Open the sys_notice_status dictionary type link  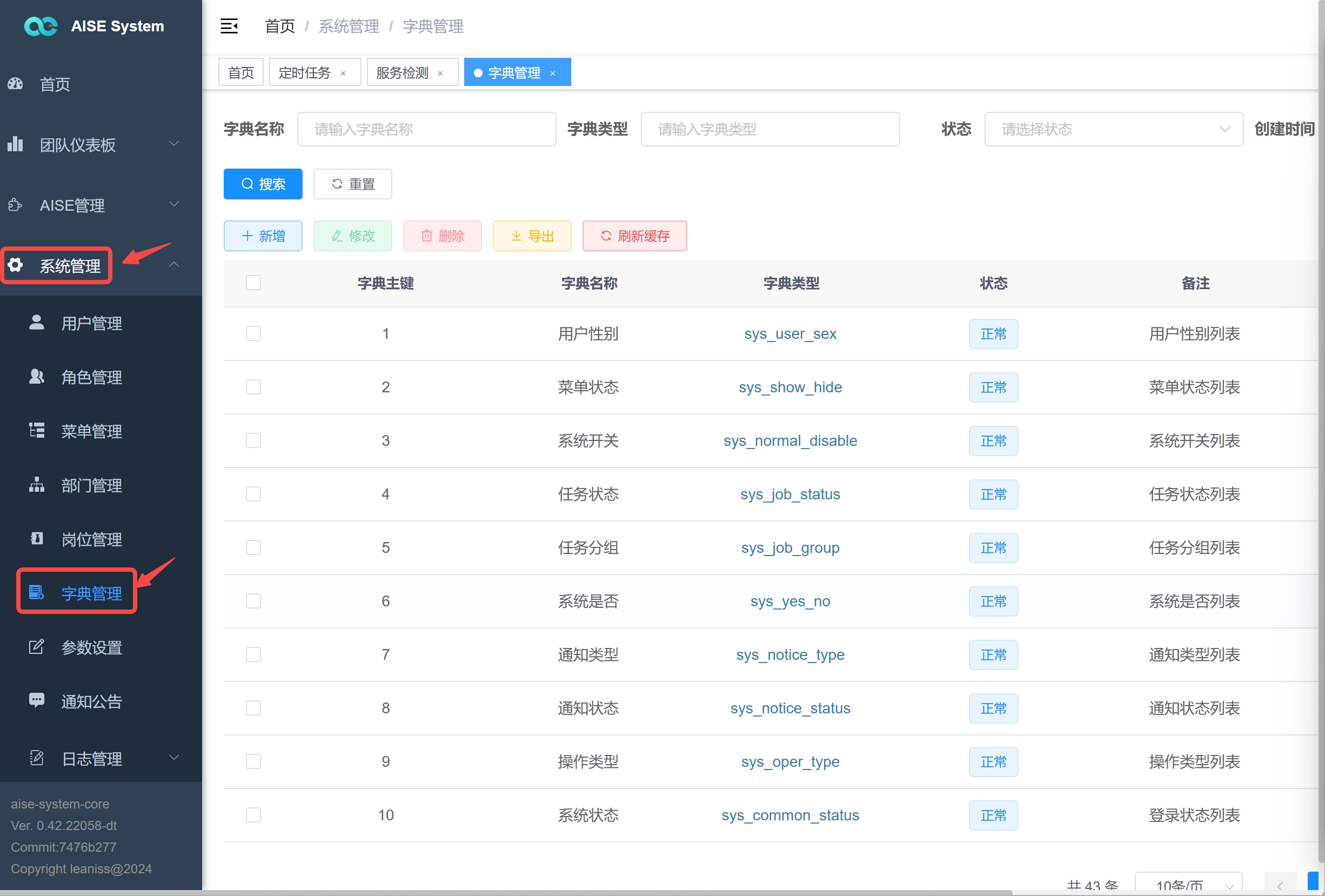point(790,708)
